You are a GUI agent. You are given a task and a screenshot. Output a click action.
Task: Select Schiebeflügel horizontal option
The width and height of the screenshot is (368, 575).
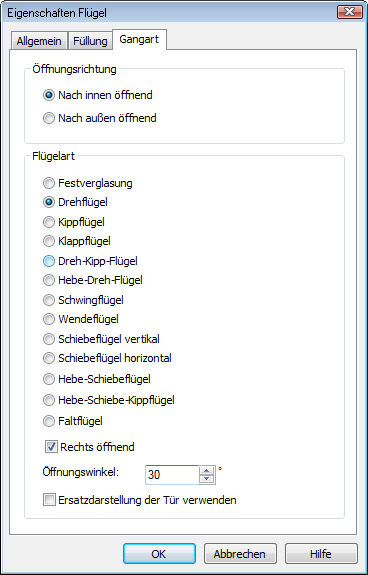(x=107, y=358)
